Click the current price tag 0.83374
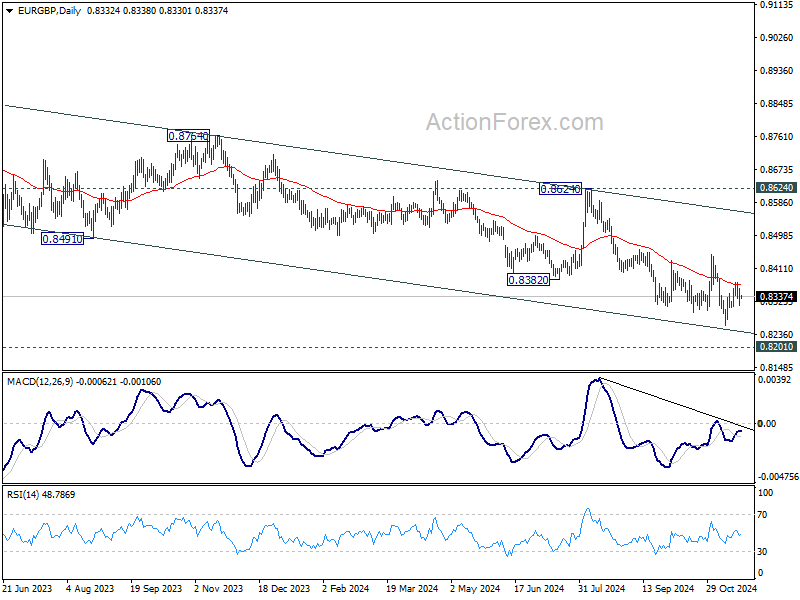The width and height of the screenshot is (800, 600). (x=777, y=297)
